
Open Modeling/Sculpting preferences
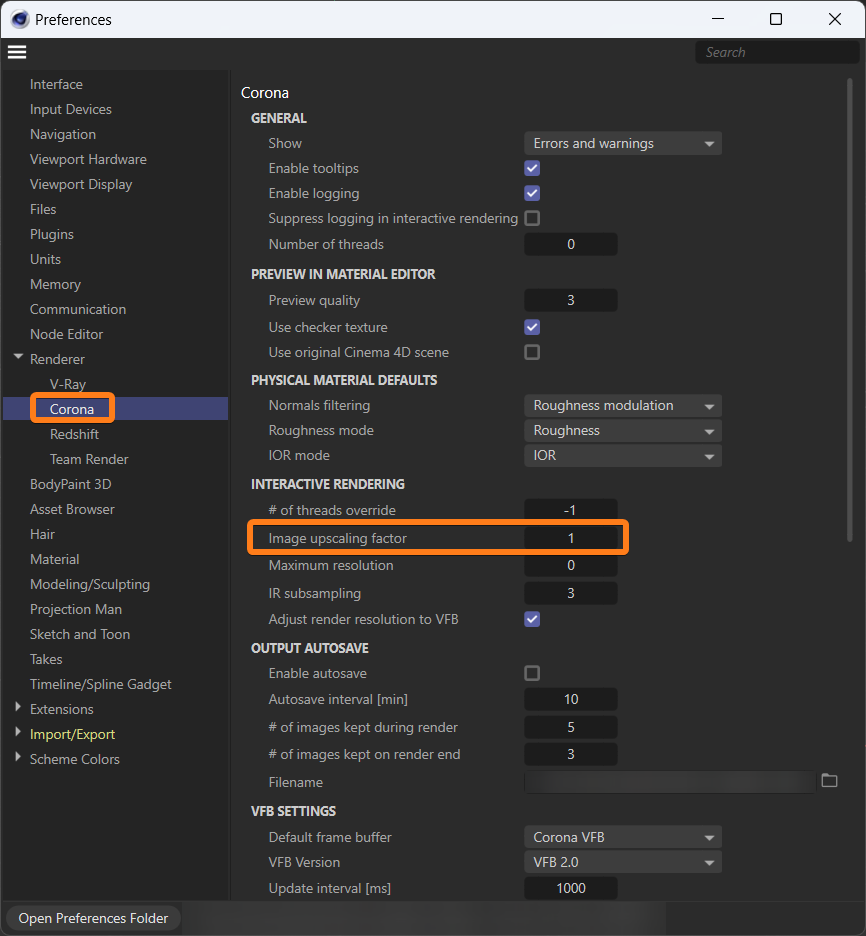[x=90, y=585]
